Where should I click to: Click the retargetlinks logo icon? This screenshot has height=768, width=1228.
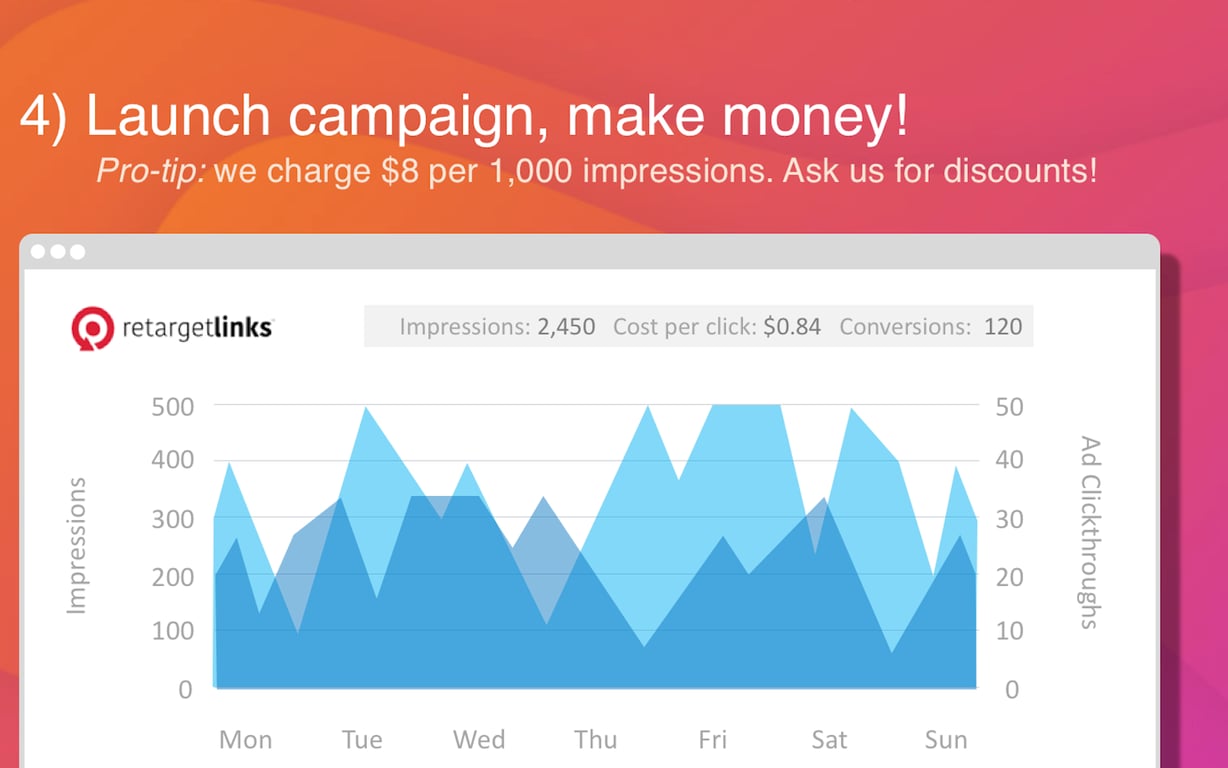click(92, 327)
